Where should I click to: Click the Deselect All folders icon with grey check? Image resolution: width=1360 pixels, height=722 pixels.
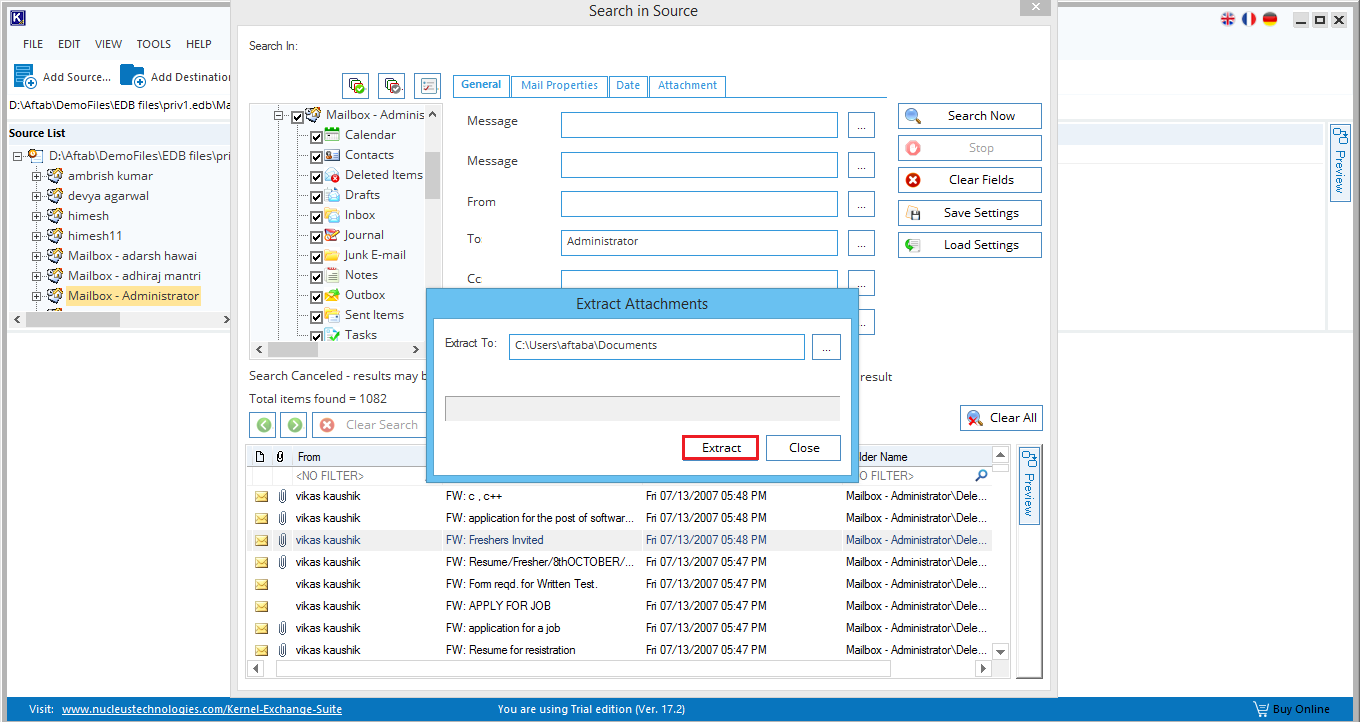point(392,85)
